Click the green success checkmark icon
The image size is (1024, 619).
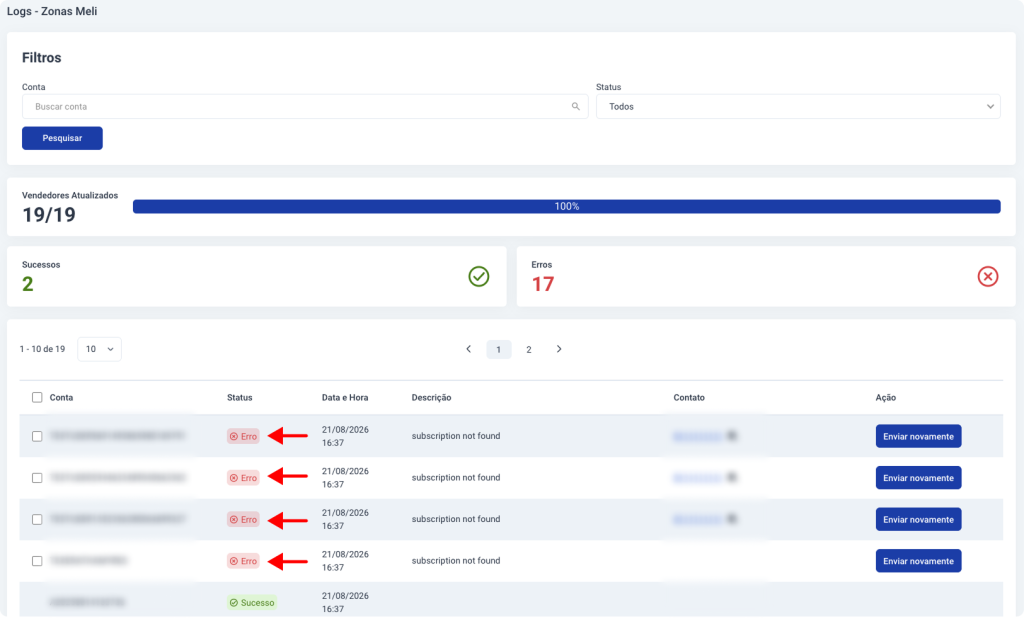(x=479, y=276)
